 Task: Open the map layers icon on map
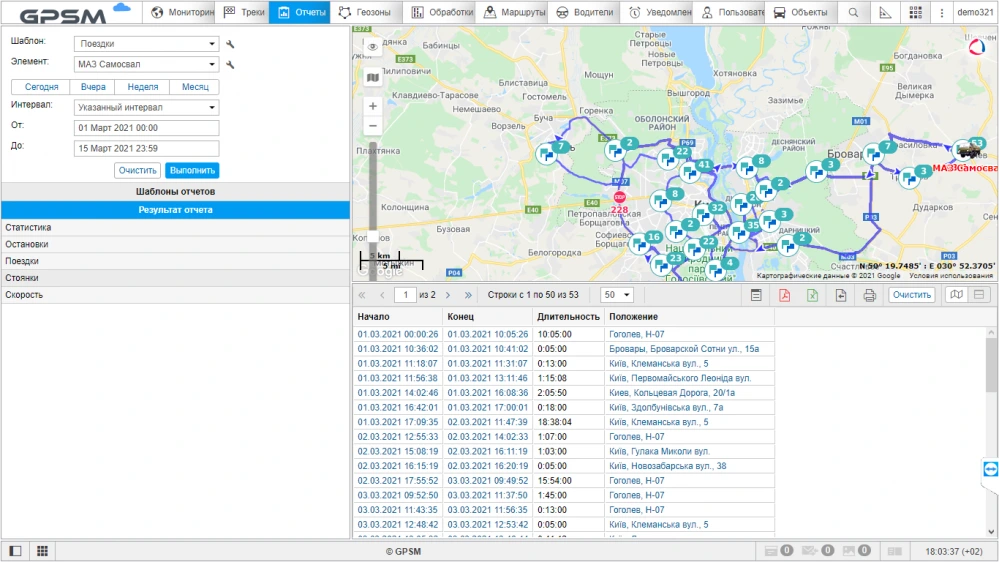point(373,77)
